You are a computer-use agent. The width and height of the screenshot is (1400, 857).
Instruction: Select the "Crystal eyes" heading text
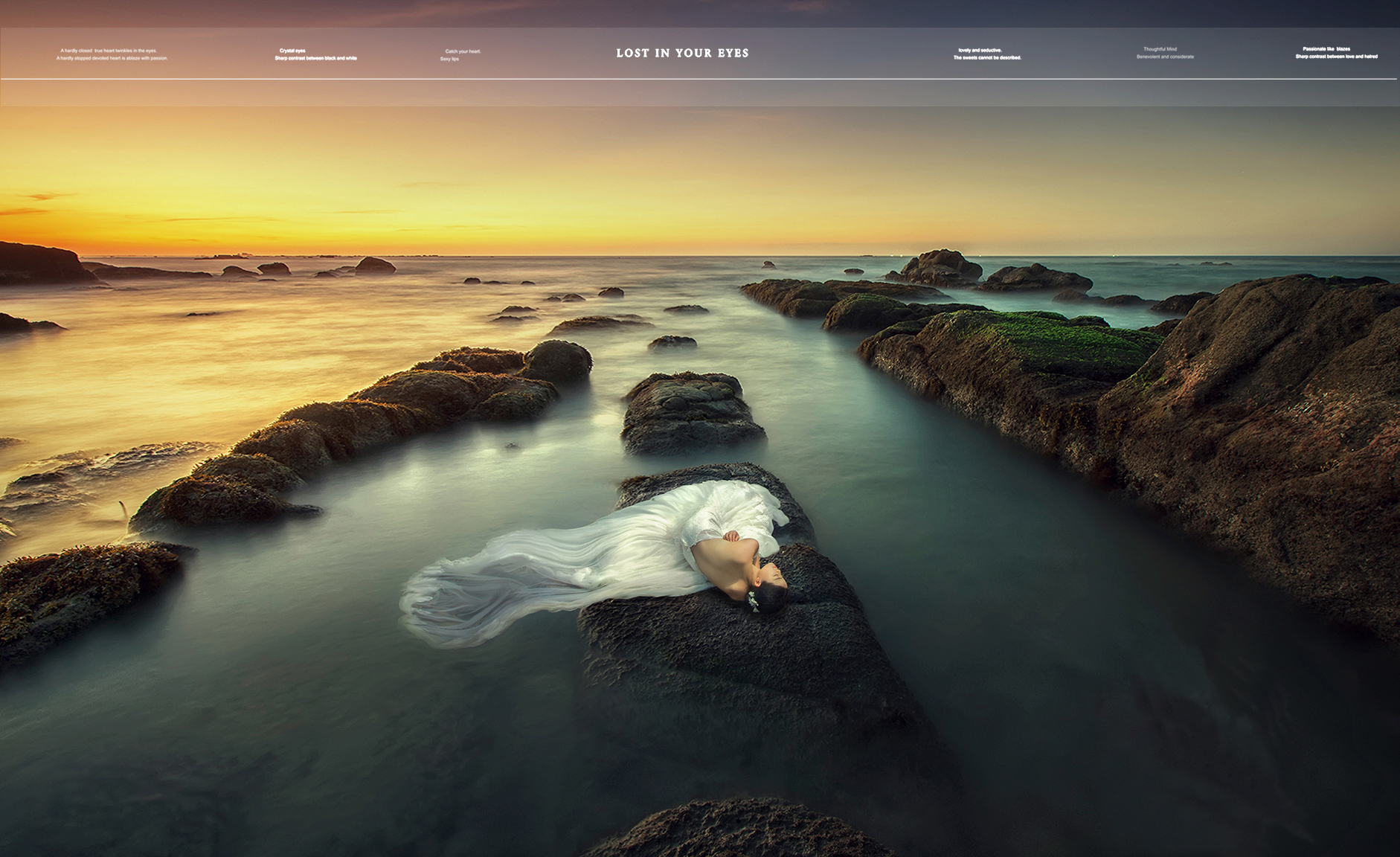click(292, 51)
